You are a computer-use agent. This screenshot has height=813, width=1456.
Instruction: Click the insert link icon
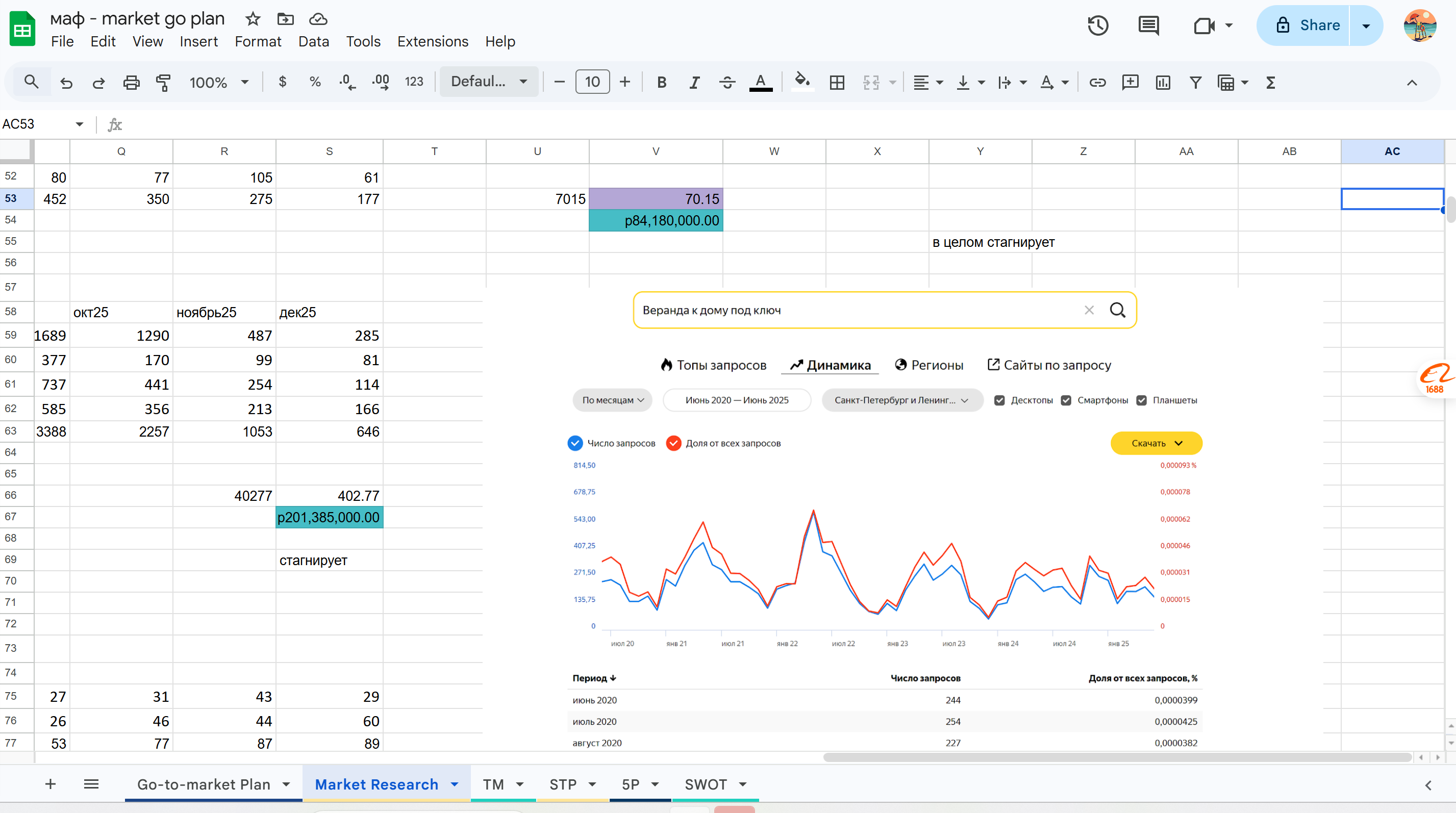[x=1097, y=83]
